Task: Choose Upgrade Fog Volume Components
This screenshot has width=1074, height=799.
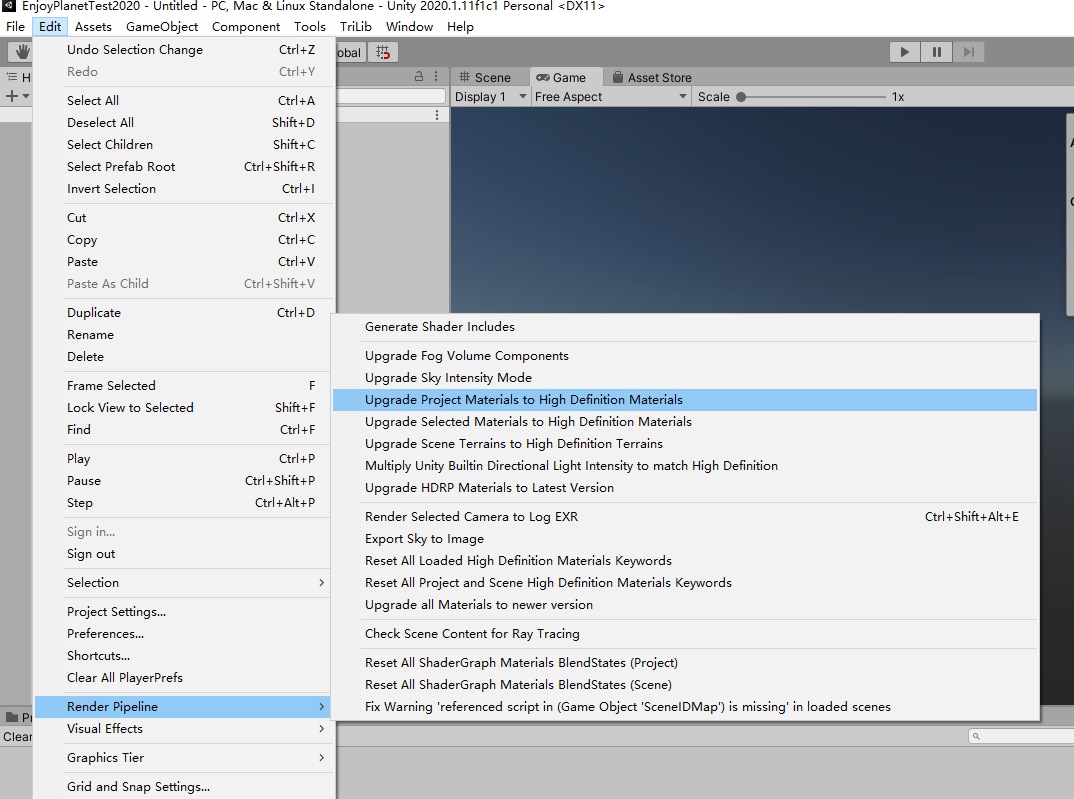Action: point(685,356)
